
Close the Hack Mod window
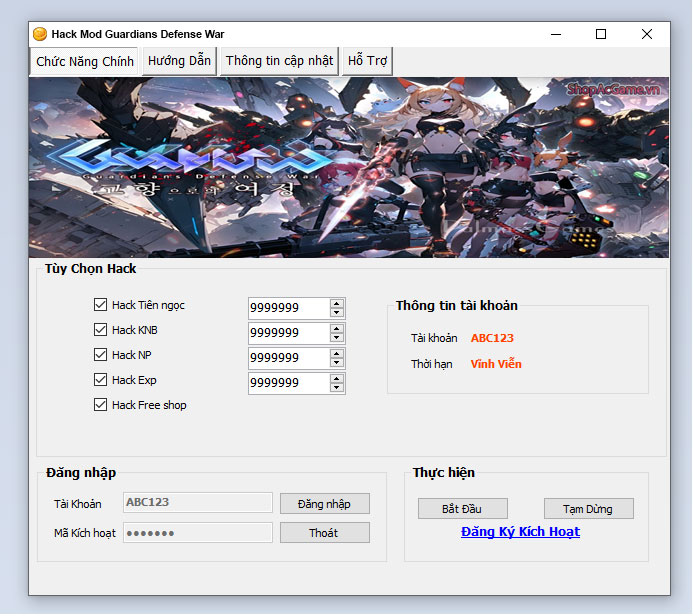pos(647,34)
